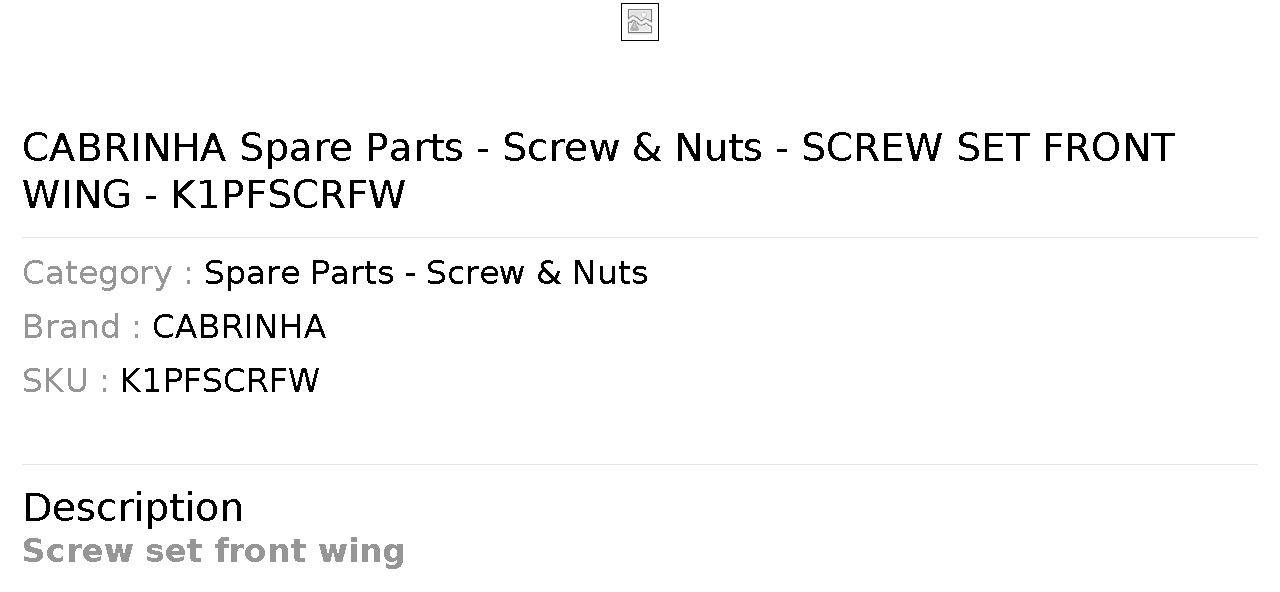
Task: Click 'Spare Parts' within the product title
Action: (x=351, y=148)
